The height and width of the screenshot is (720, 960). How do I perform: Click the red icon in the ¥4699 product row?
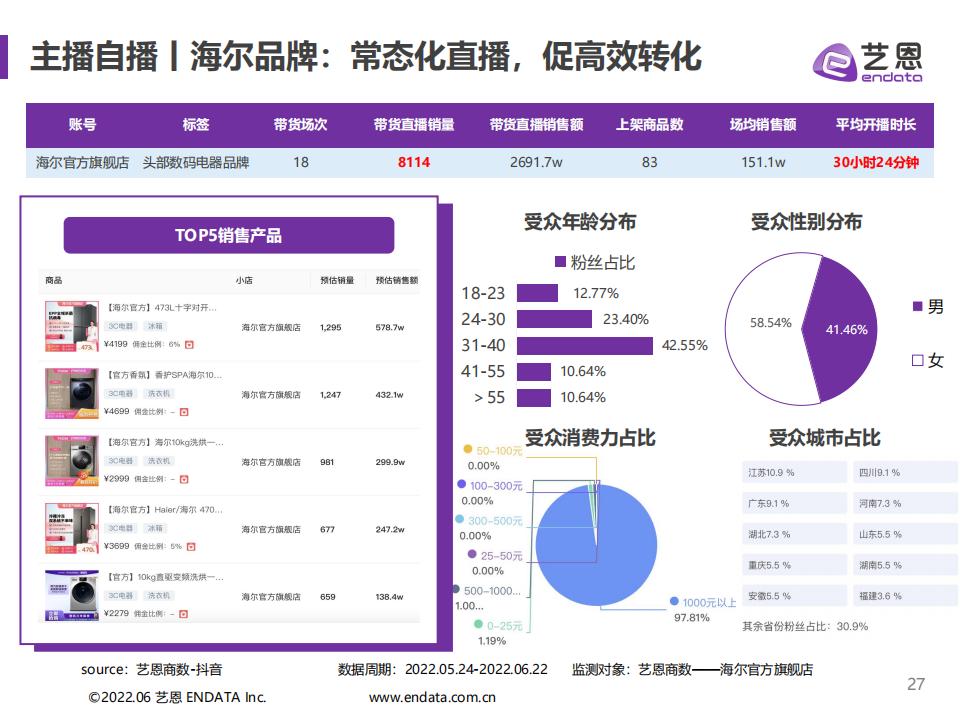point(184,412)
